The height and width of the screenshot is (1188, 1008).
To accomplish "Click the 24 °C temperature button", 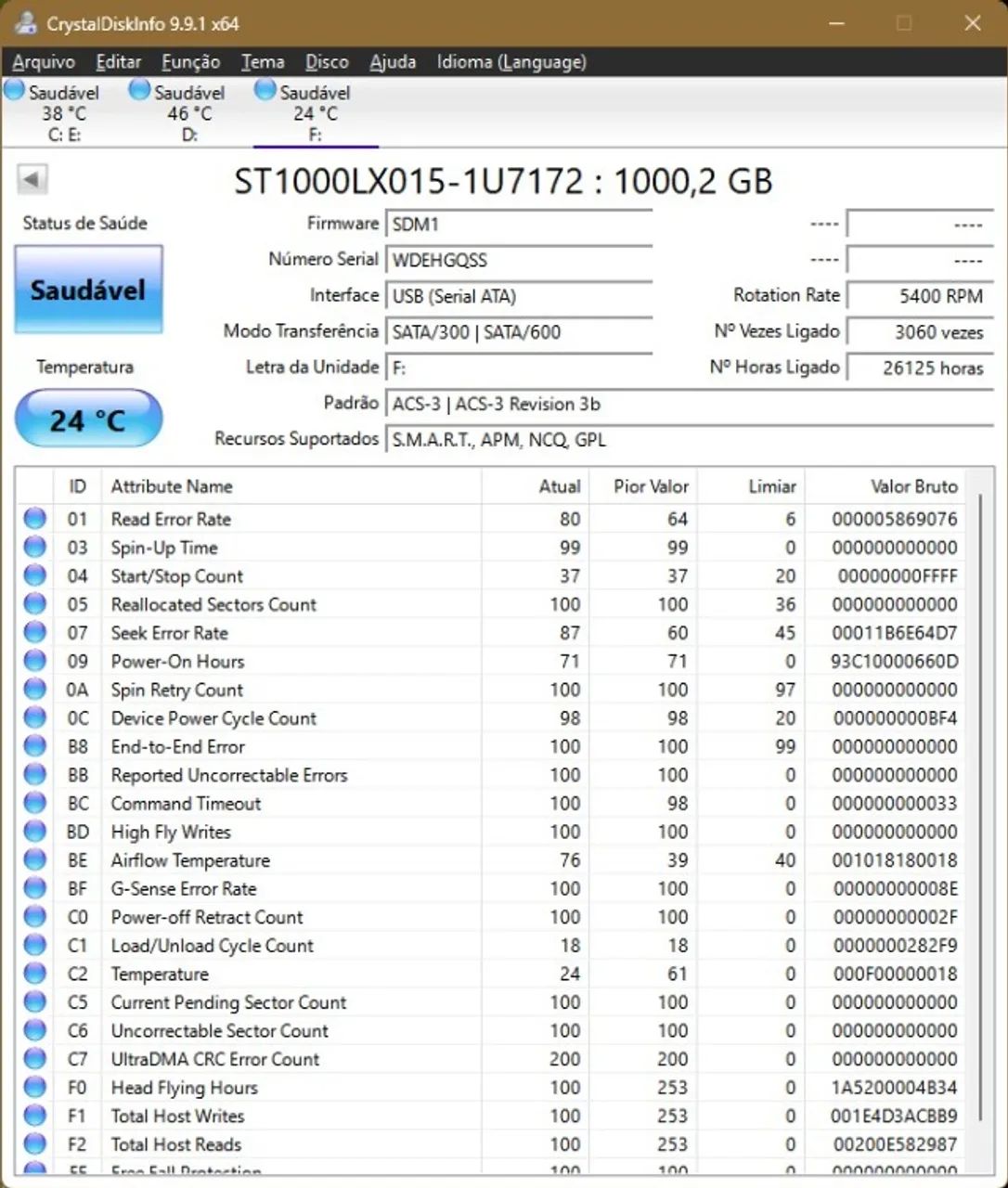I will (88, 420).
